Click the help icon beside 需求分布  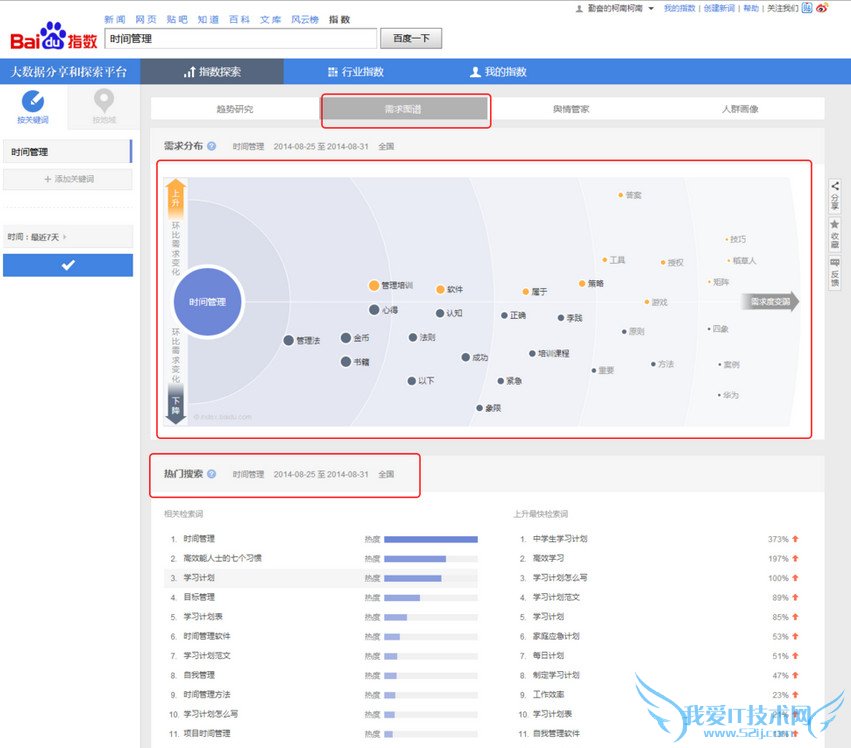(212, 146)
